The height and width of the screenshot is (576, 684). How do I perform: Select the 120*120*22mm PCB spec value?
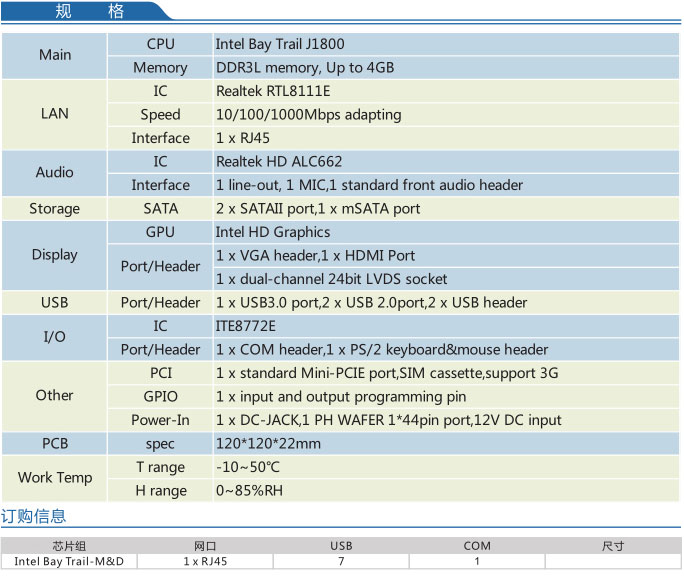click(x=268, y=444)
